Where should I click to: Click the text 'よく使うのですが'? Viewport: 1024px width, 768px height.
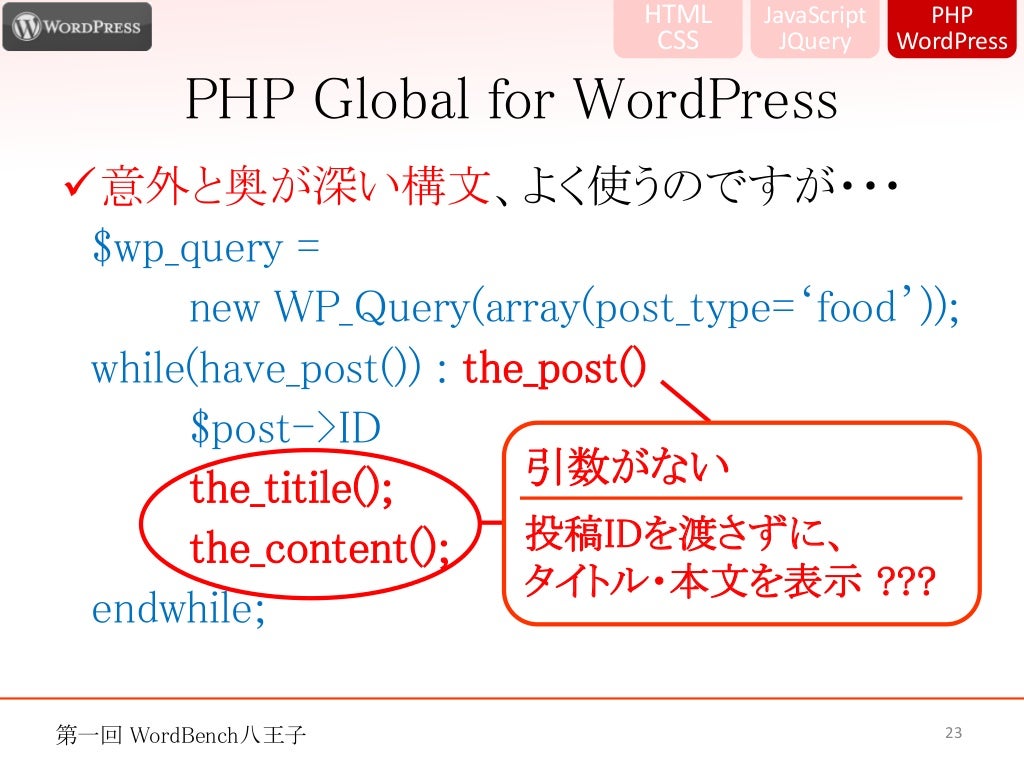pos(680,186)
